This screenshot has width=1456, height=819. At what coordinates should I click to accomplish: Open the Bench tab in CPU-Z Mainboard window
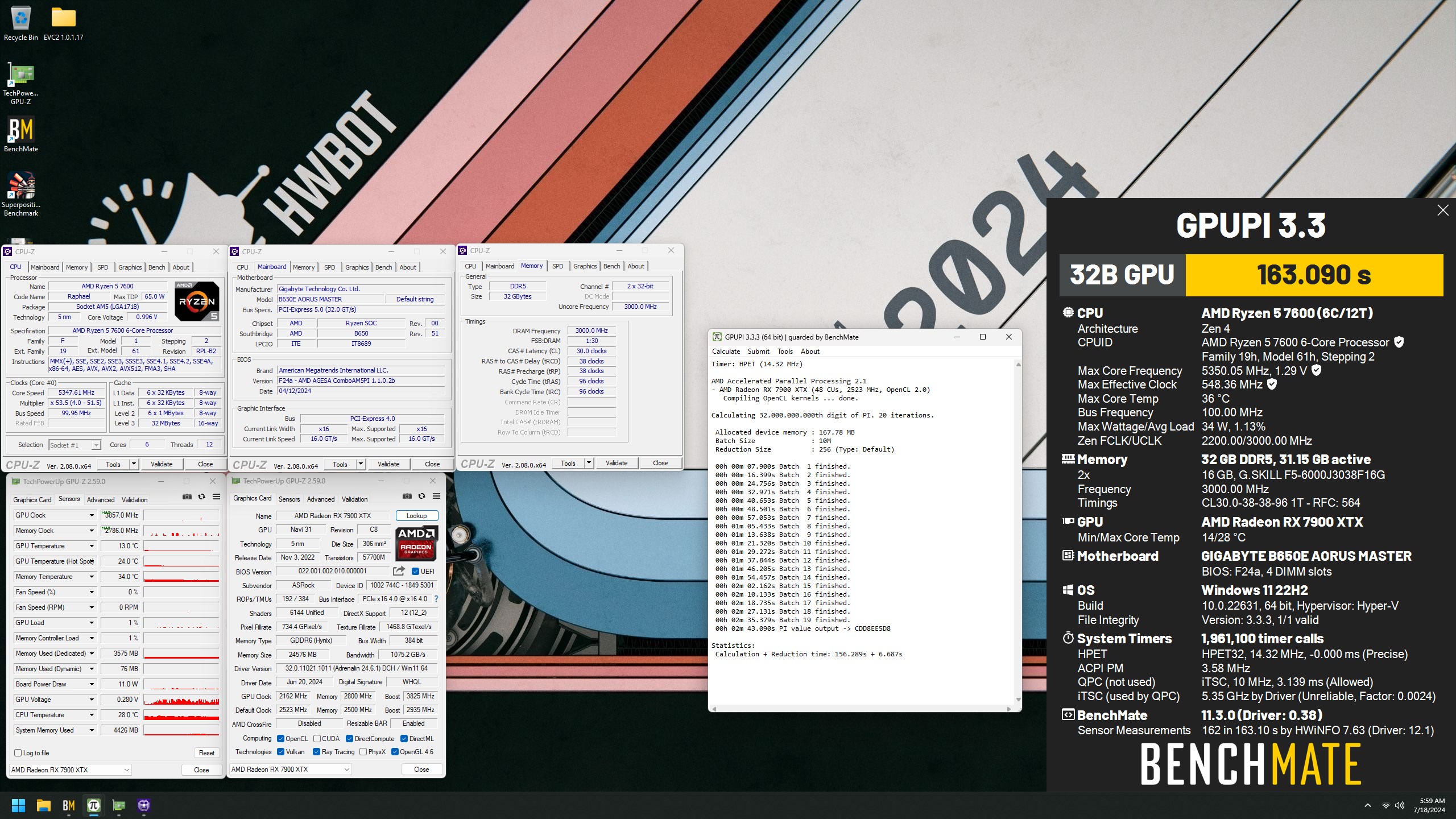(383, 267)
